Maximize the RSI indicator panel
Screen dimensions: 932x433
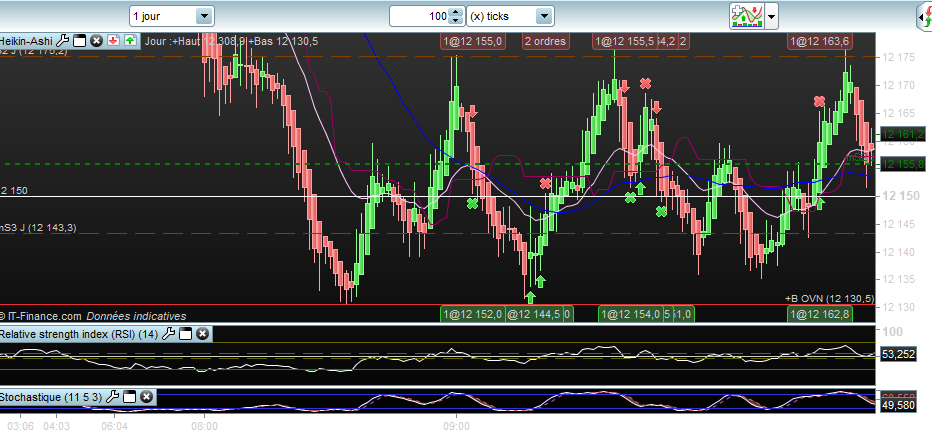click(185, 333)
